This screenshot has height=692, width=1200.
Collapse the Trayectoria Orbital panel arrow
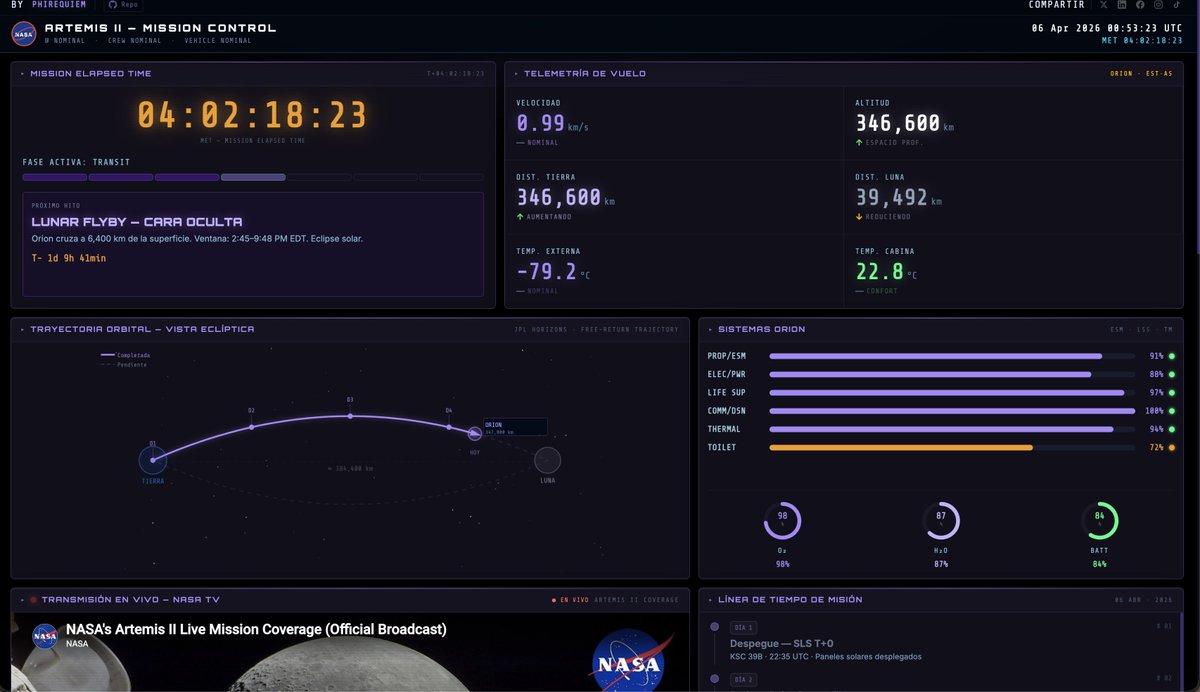(23, 329)
